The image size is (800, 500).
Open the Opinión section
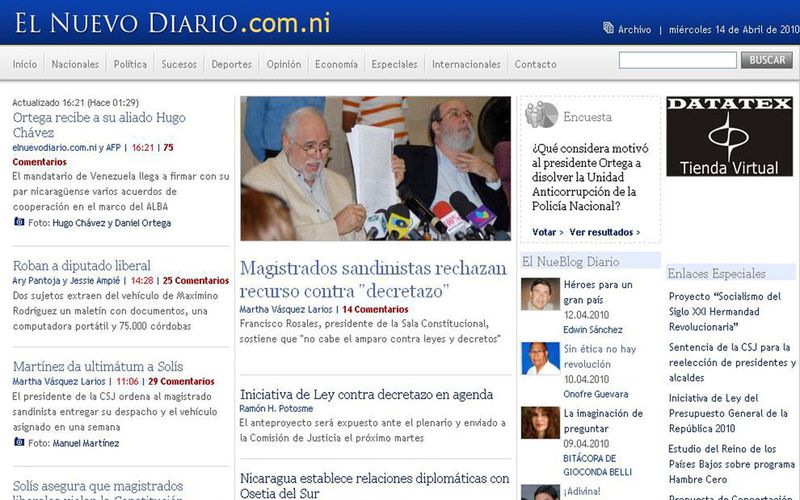pyautogui.click(x=284, y=64)
